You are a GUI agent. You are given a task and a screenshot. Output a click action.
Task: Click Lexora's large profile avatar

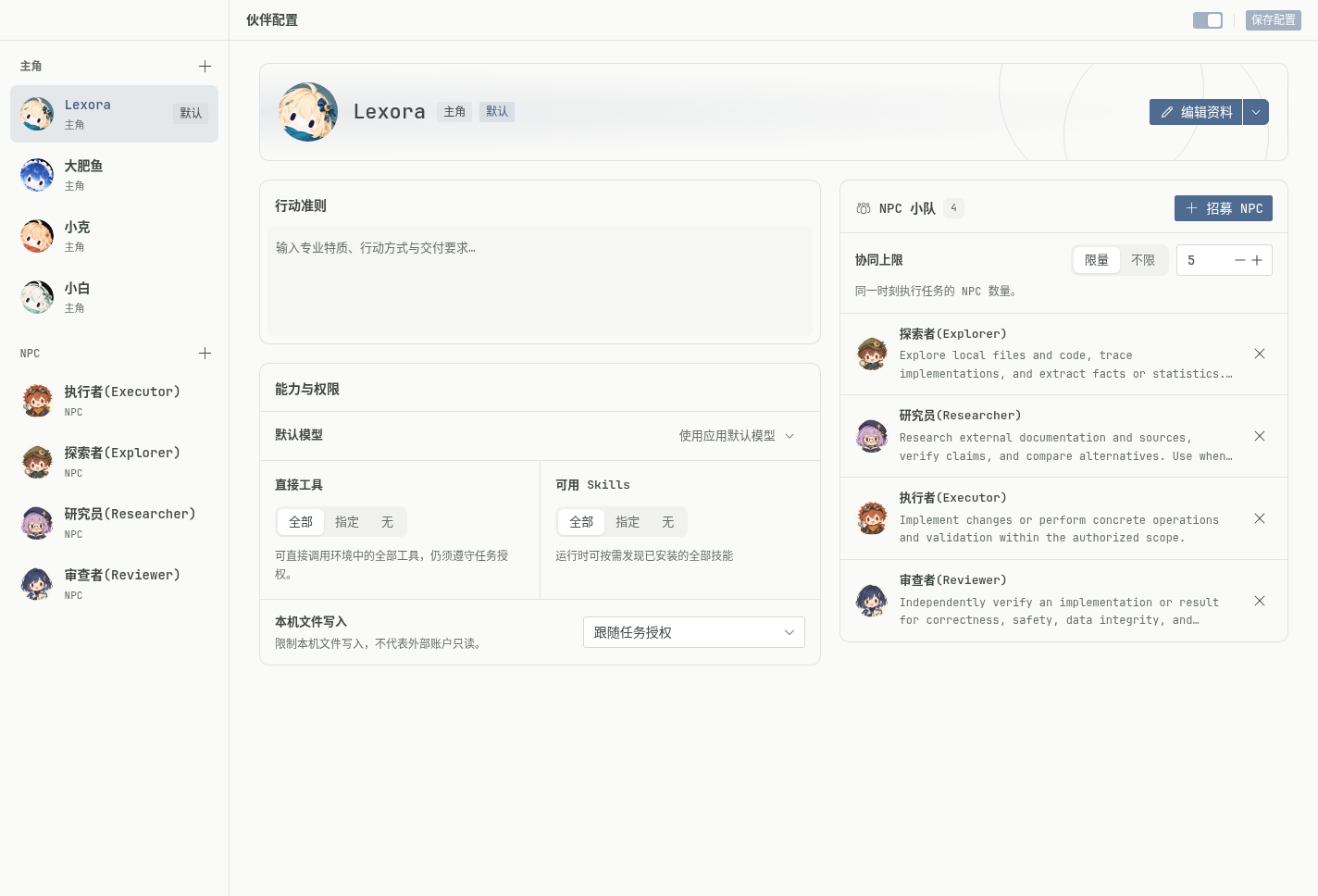pyautogui.click(x=308, y=112)
